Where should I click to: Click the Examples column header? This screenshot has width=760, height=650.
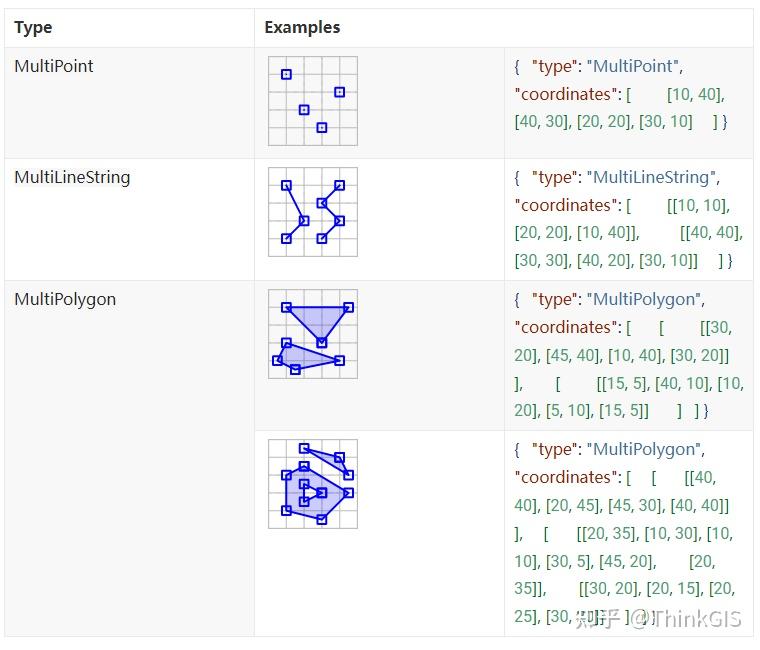(302, 28)
